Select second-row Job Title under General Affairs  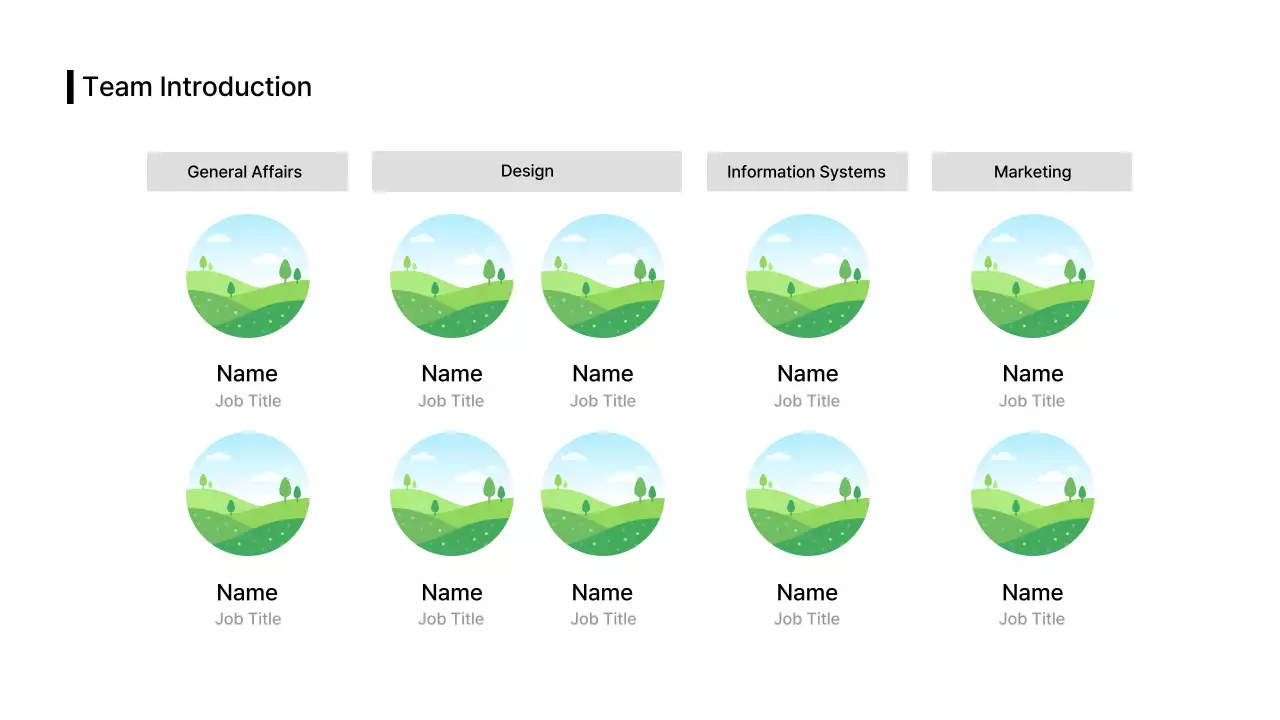tap(248, 619)
